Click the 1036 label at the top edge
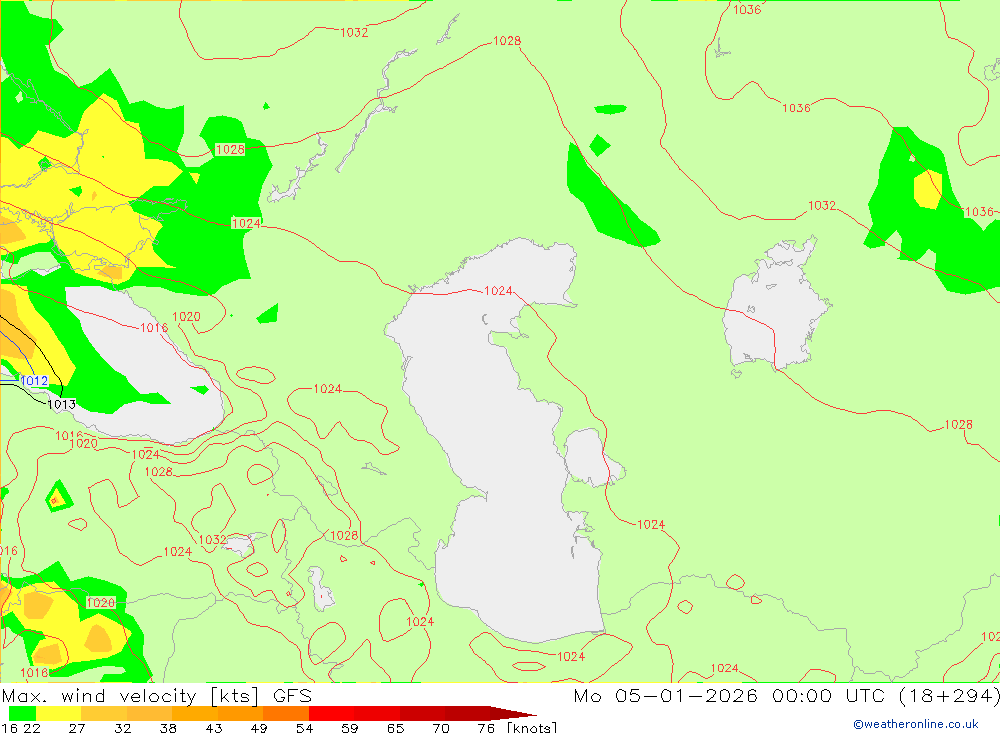 (x=747, y=10)
